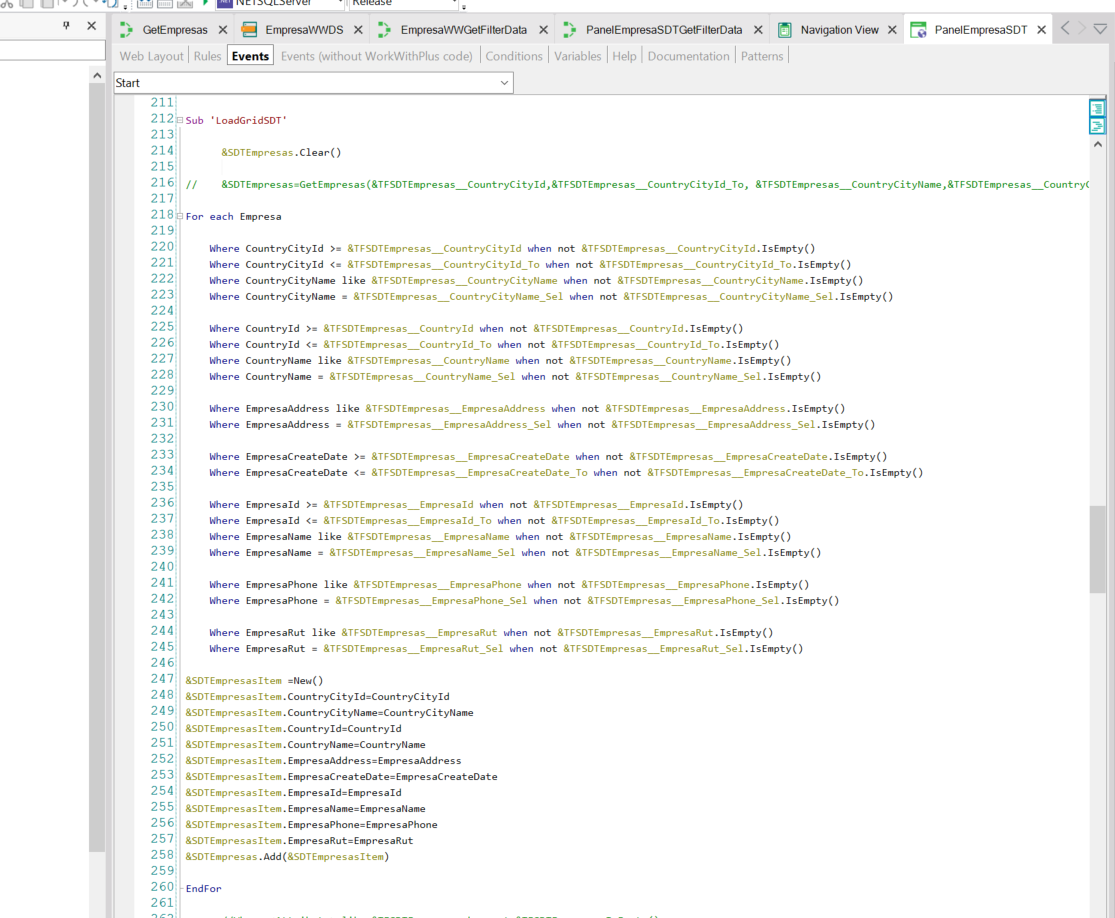This screenshot has width=1115, height=918.
Task: Click 'EmpresaPhone like' on line 241
Action: [297, 585]
